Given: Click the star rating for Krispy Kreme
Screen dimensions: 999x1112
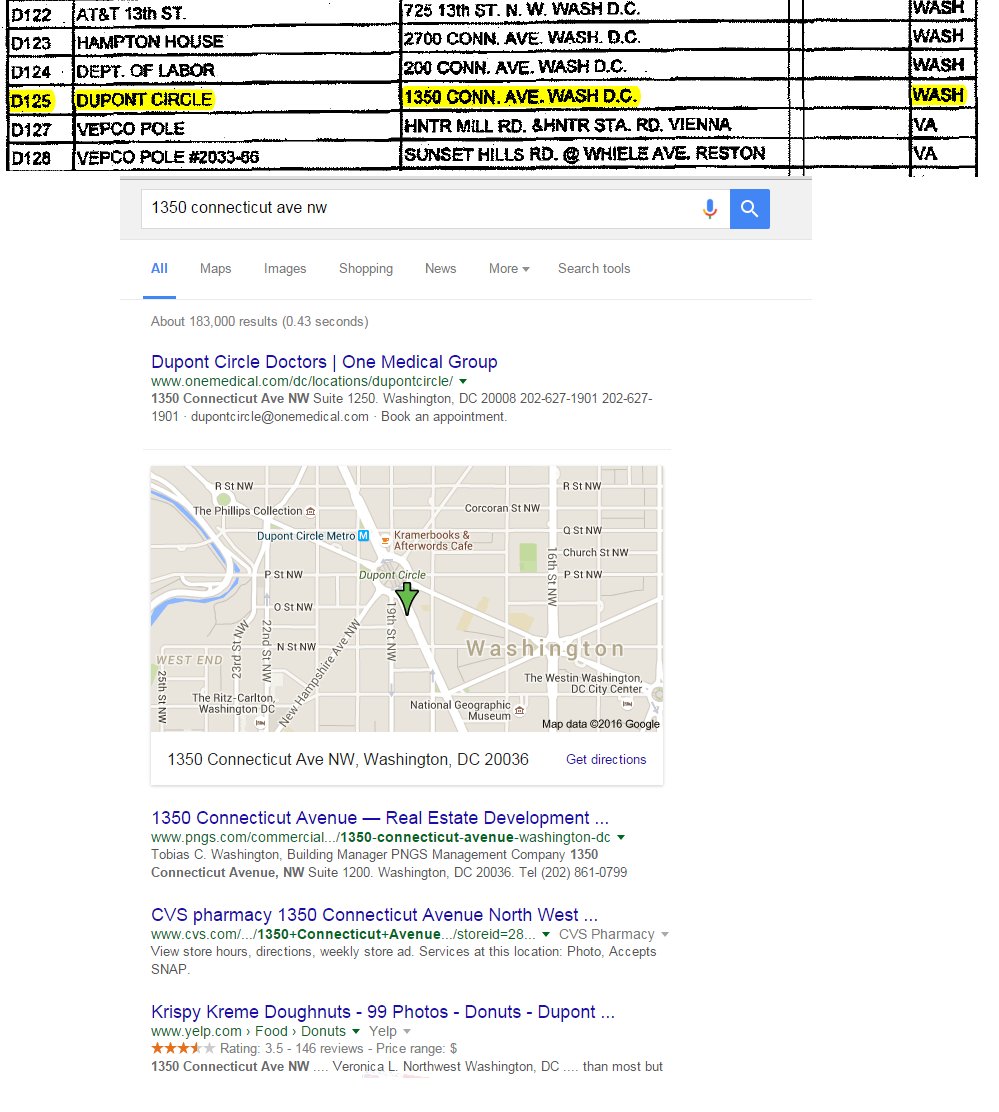Looking at the screenshot, I should coord(183,1048).
